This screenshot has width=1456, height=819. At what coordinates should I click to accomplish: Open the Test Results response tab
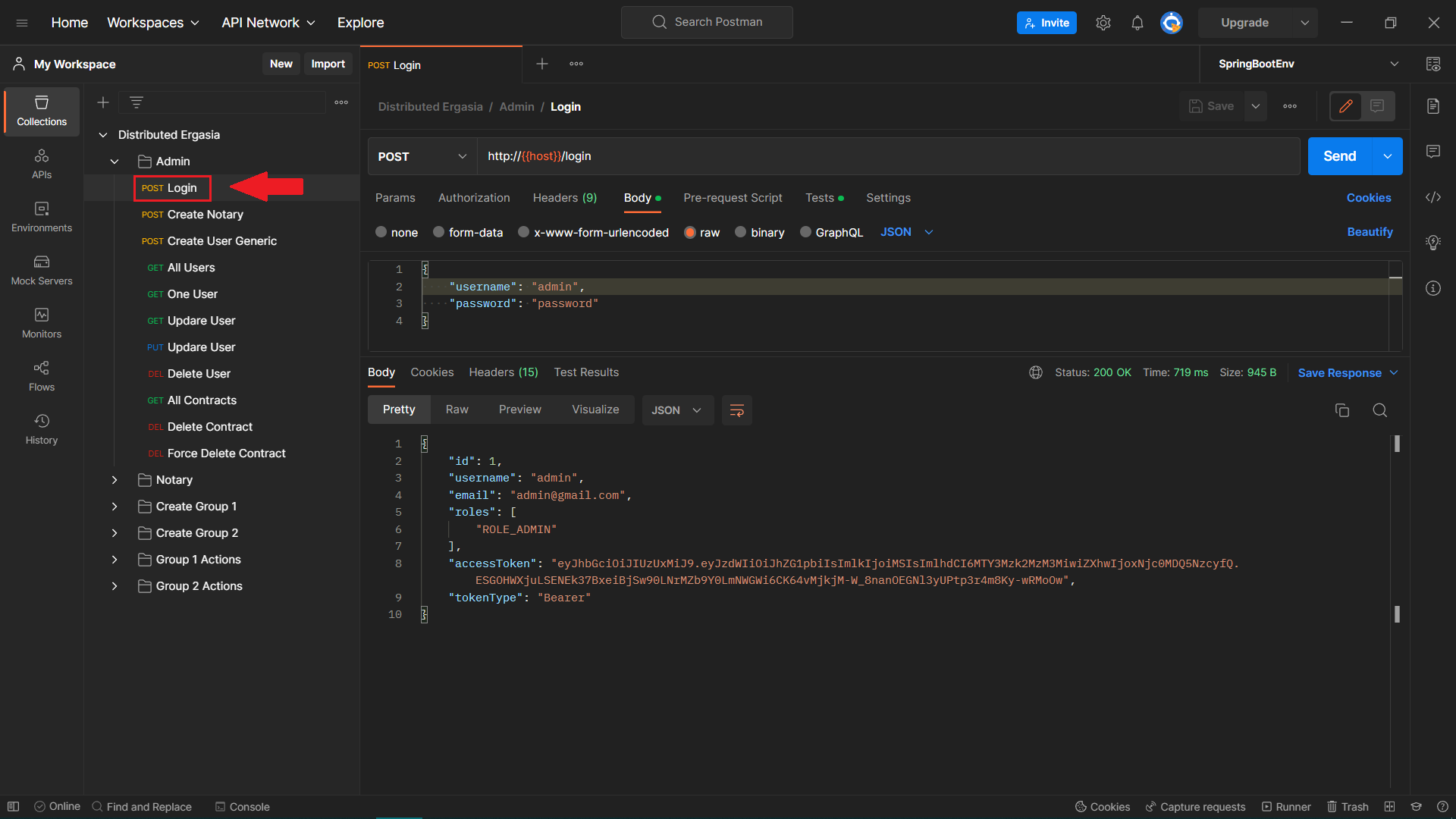coord(586,372)
